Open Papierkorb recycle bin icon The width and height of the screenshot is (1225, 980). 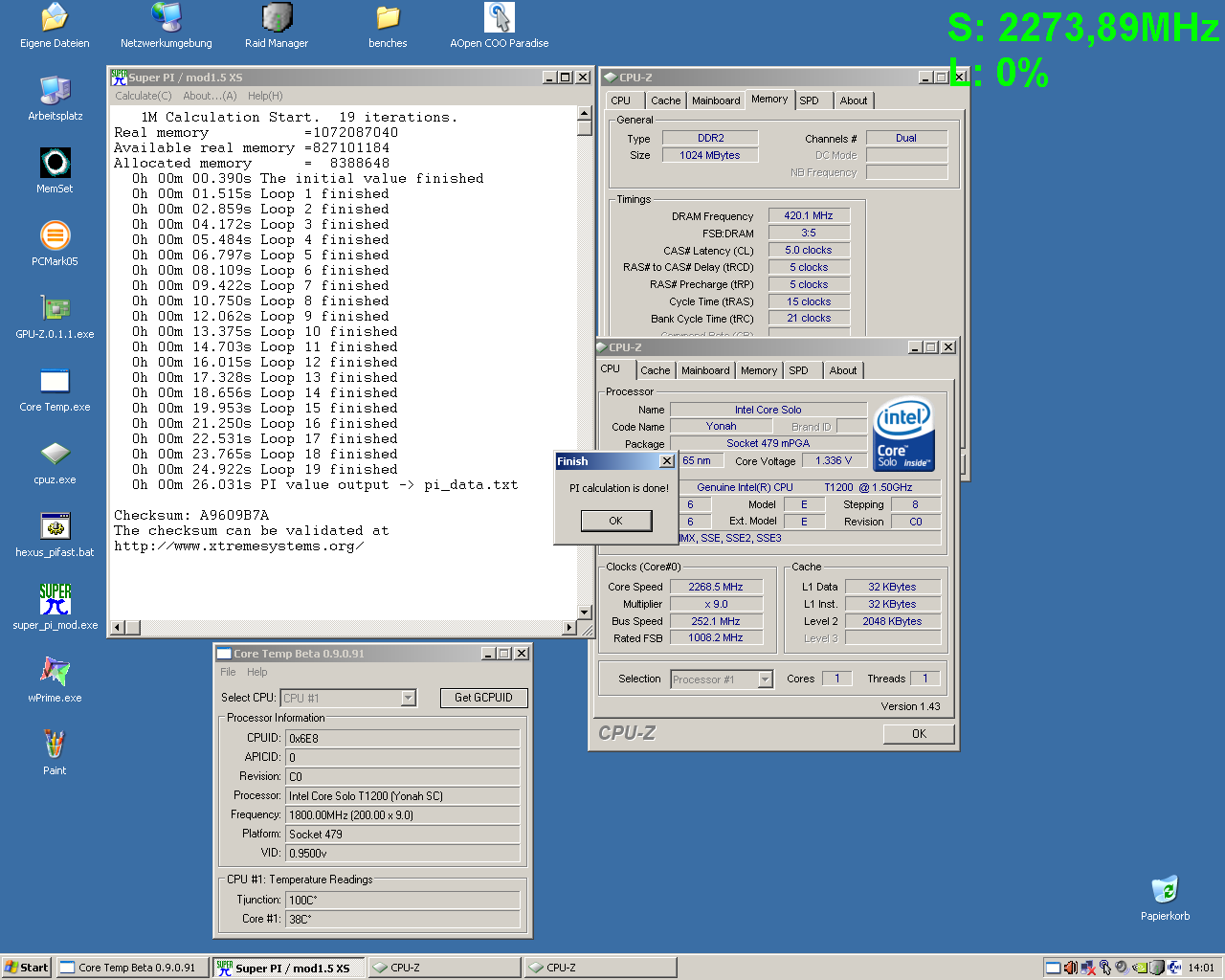(1165, 899)
